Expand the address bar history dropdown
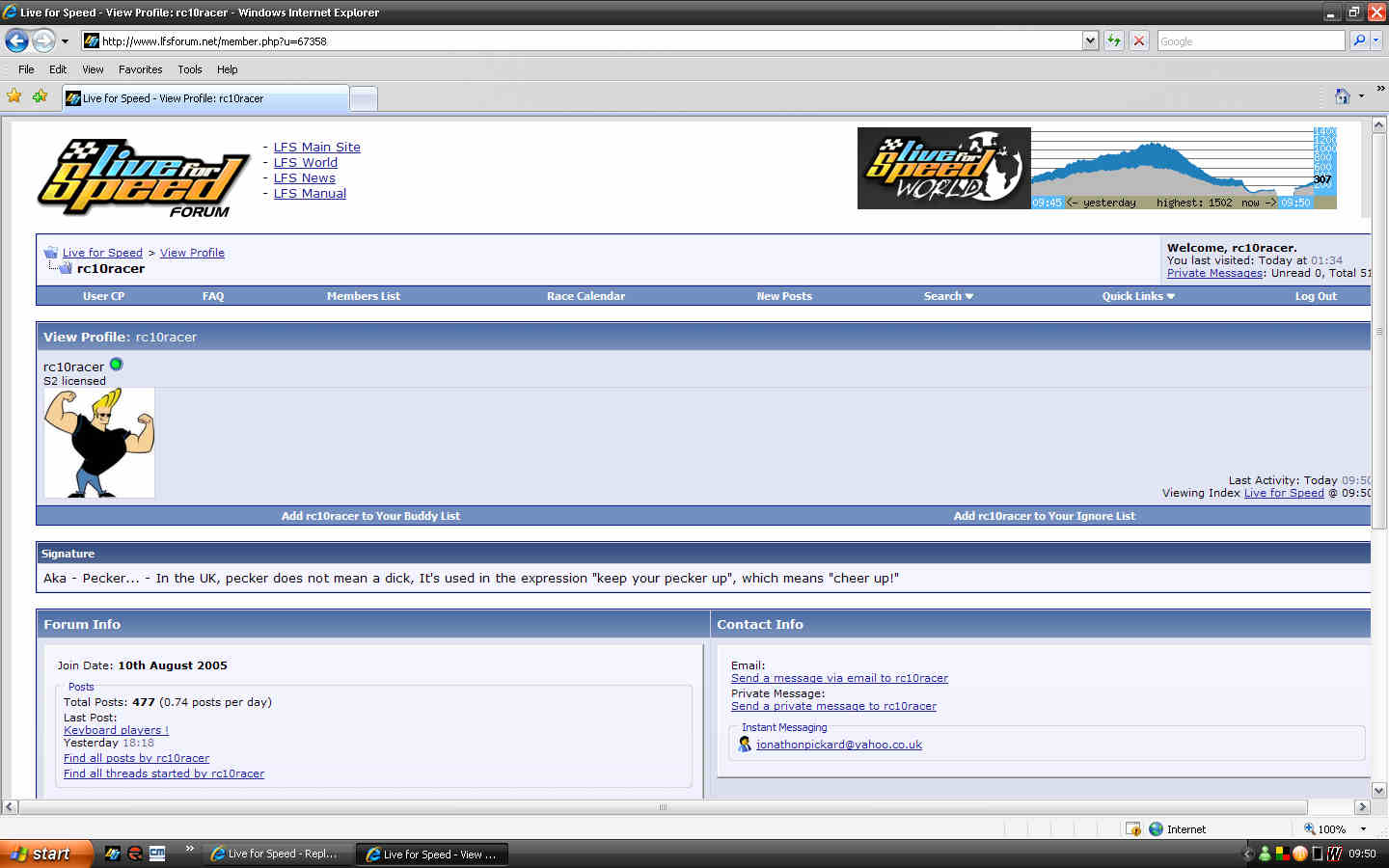This screenshot has height=868, width=1389. click(1090, 41)
